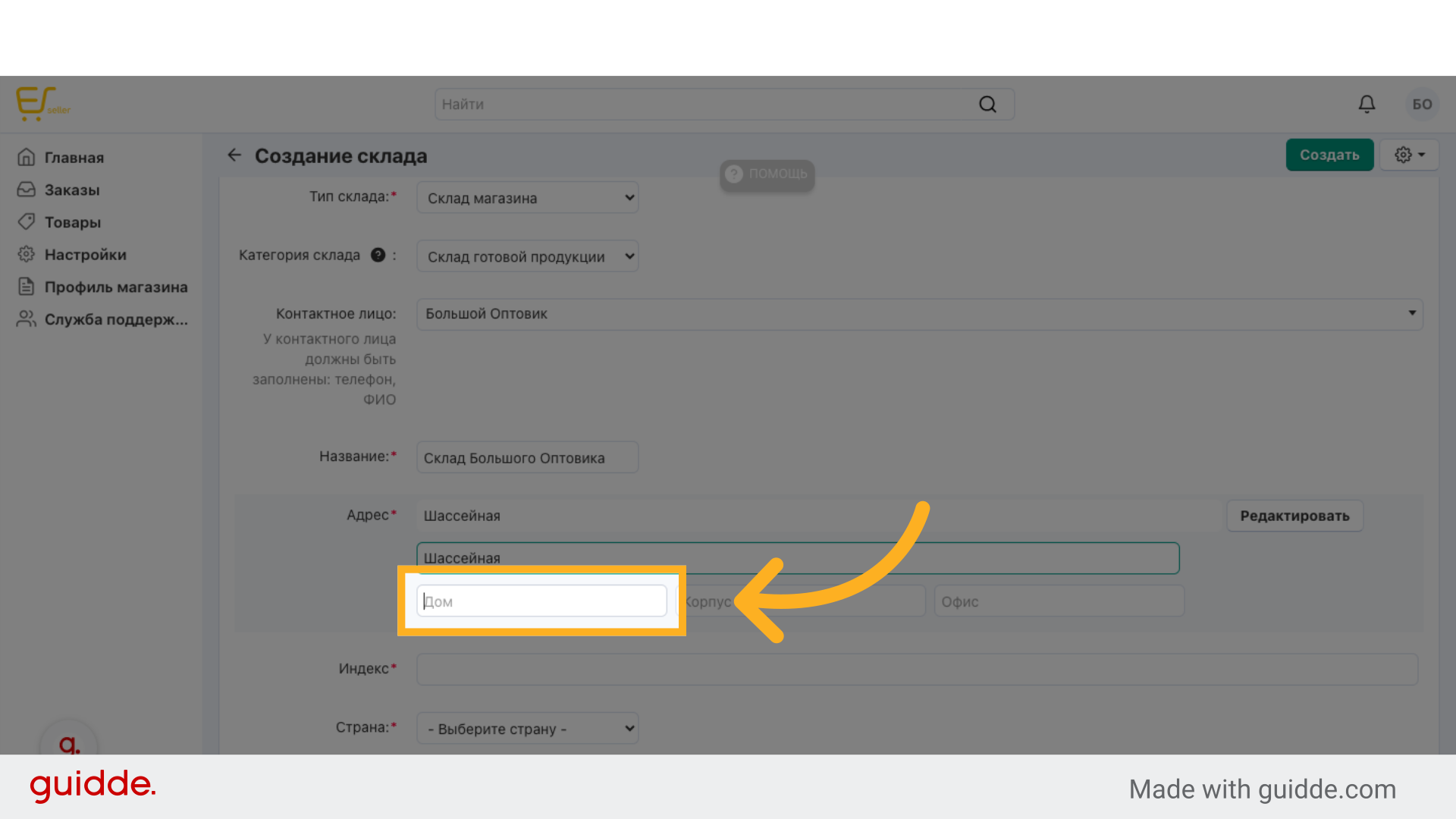Click the ПОМОЩЬ help badge

767,174
